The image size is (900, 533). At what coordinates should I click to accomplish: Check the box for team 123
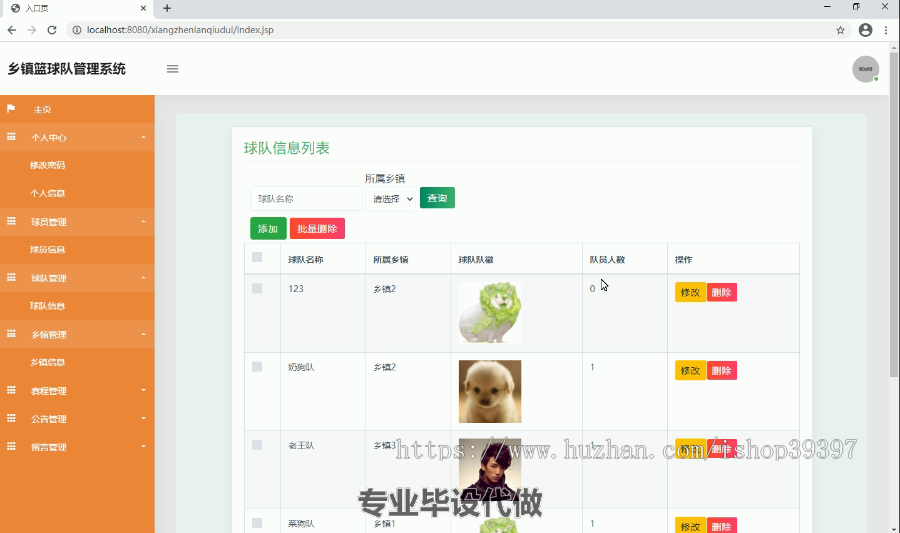click(x=257, y=288)
